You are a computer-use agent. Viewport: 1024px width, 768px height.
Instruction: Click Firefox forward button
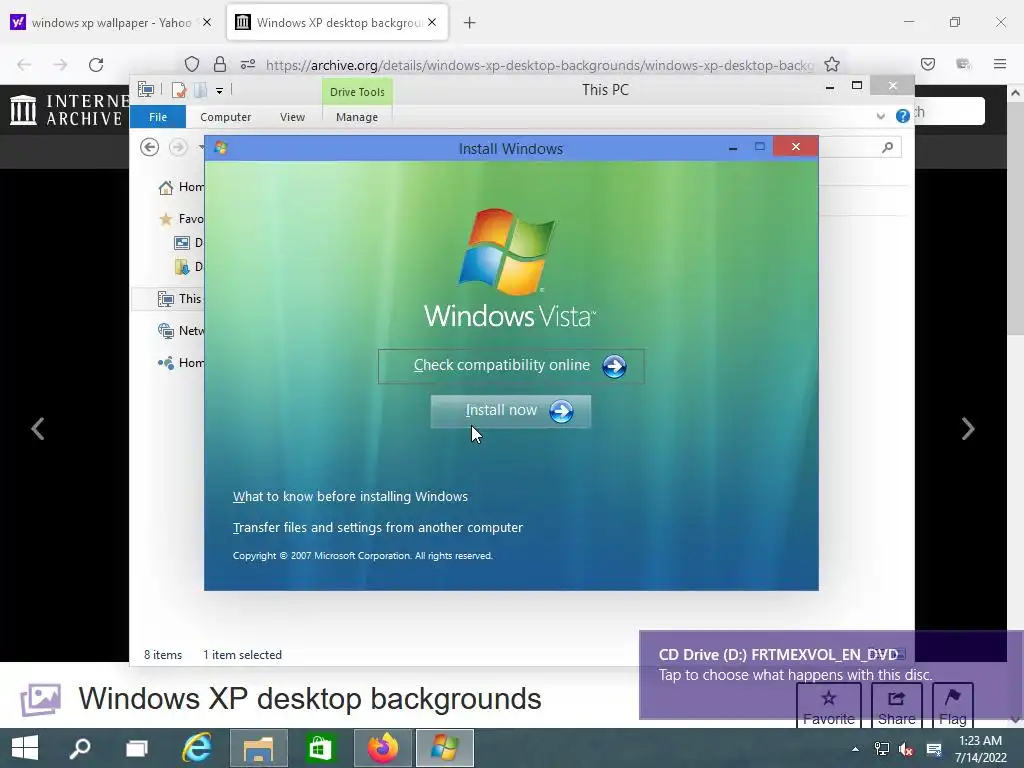(x=60, y=65)
